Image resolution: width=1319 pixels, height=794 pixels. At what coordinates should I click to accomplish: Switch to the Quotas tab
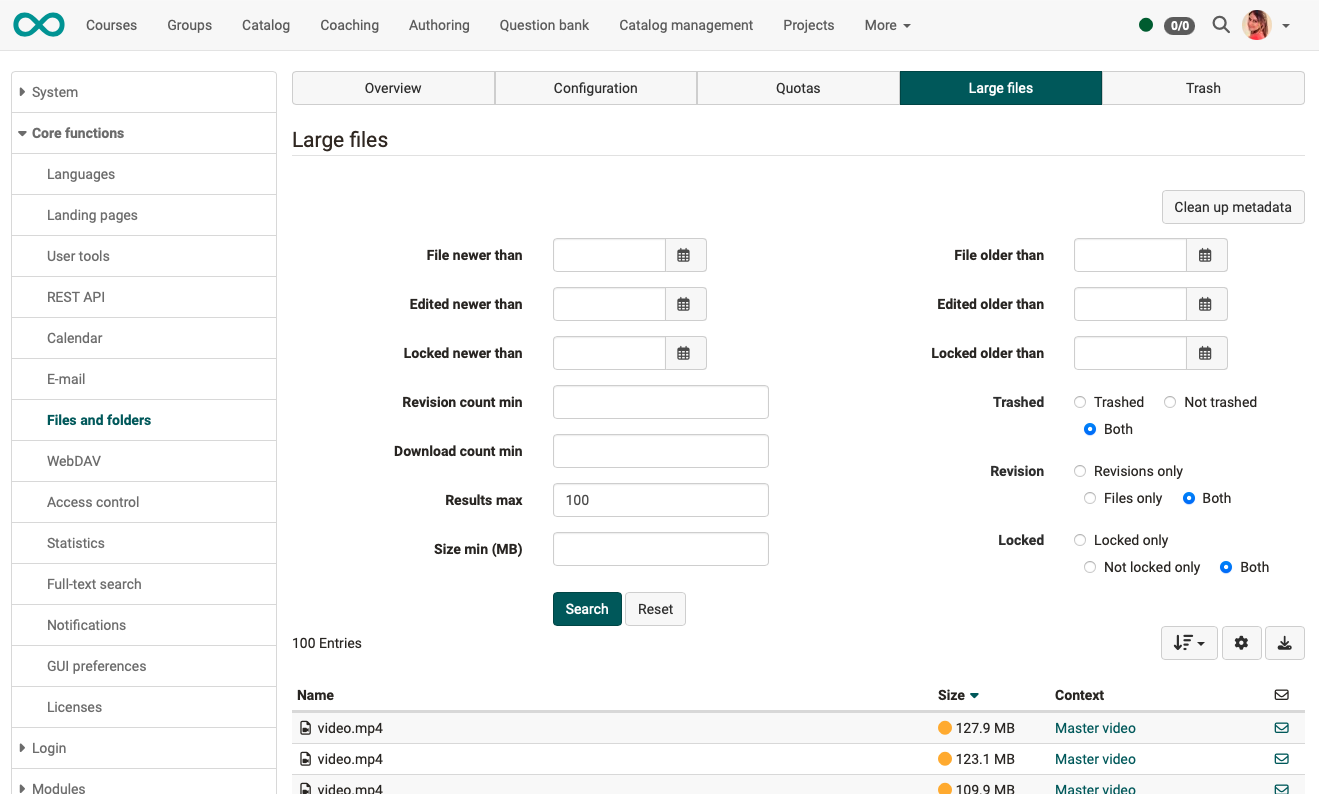798,88
